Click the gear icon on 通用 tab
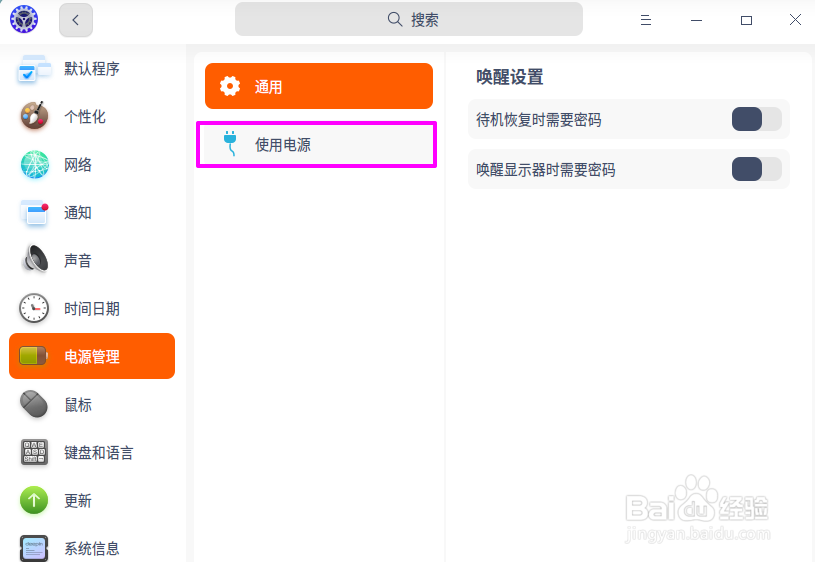 230,86
